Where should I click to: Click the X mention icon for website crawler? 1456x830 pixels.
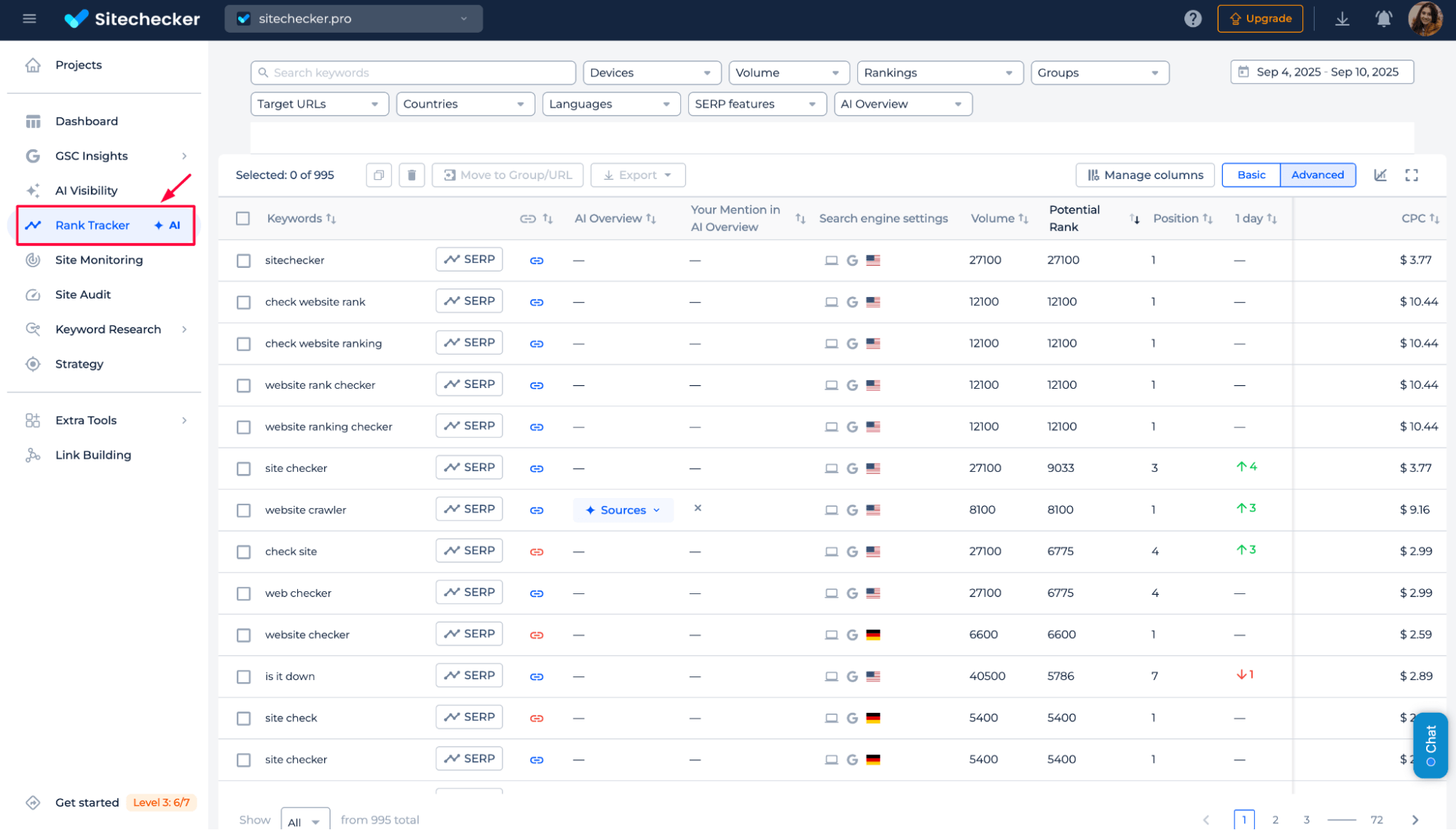click(698, 508)
